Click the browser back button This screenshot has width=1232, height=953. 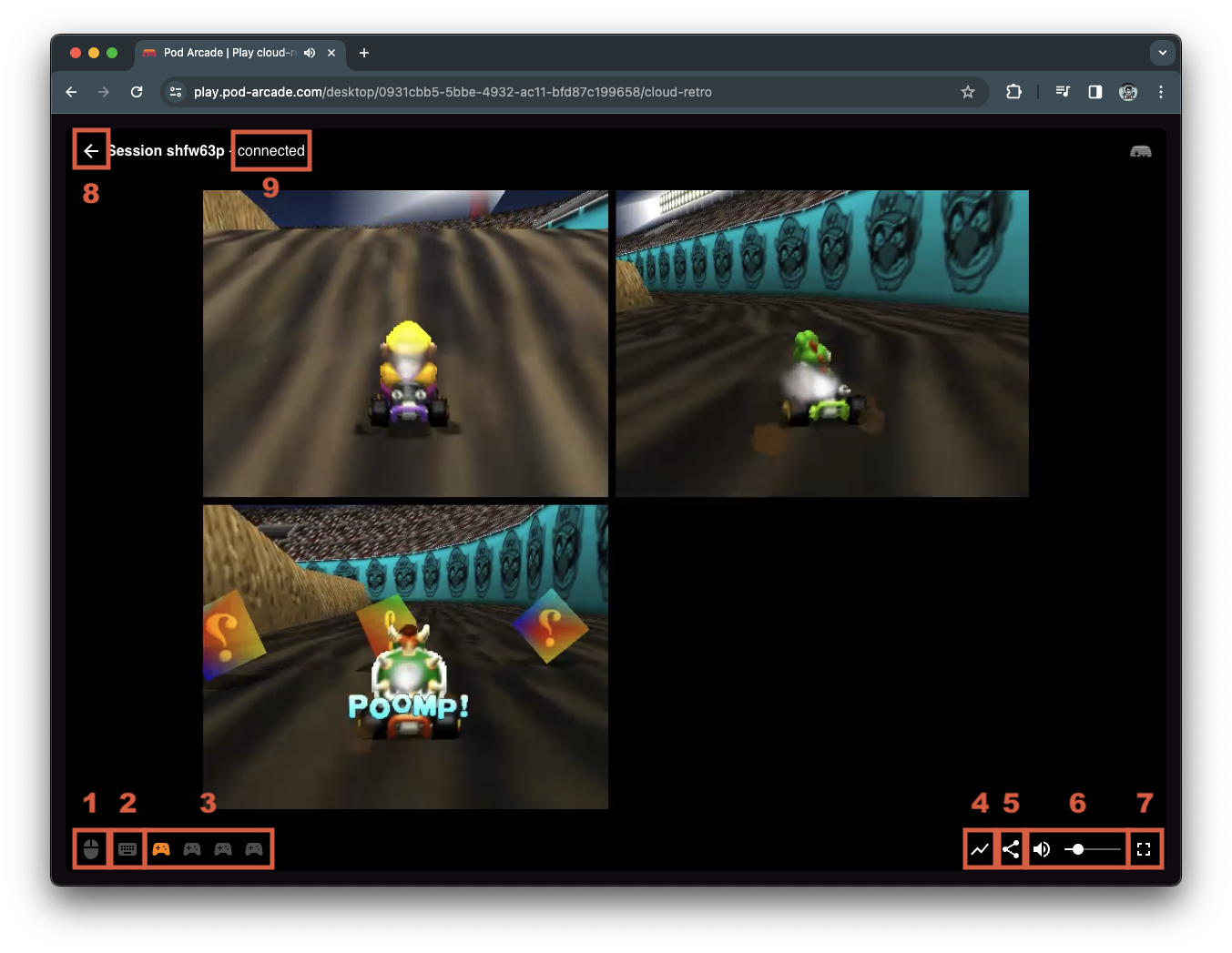coord(71,92)
